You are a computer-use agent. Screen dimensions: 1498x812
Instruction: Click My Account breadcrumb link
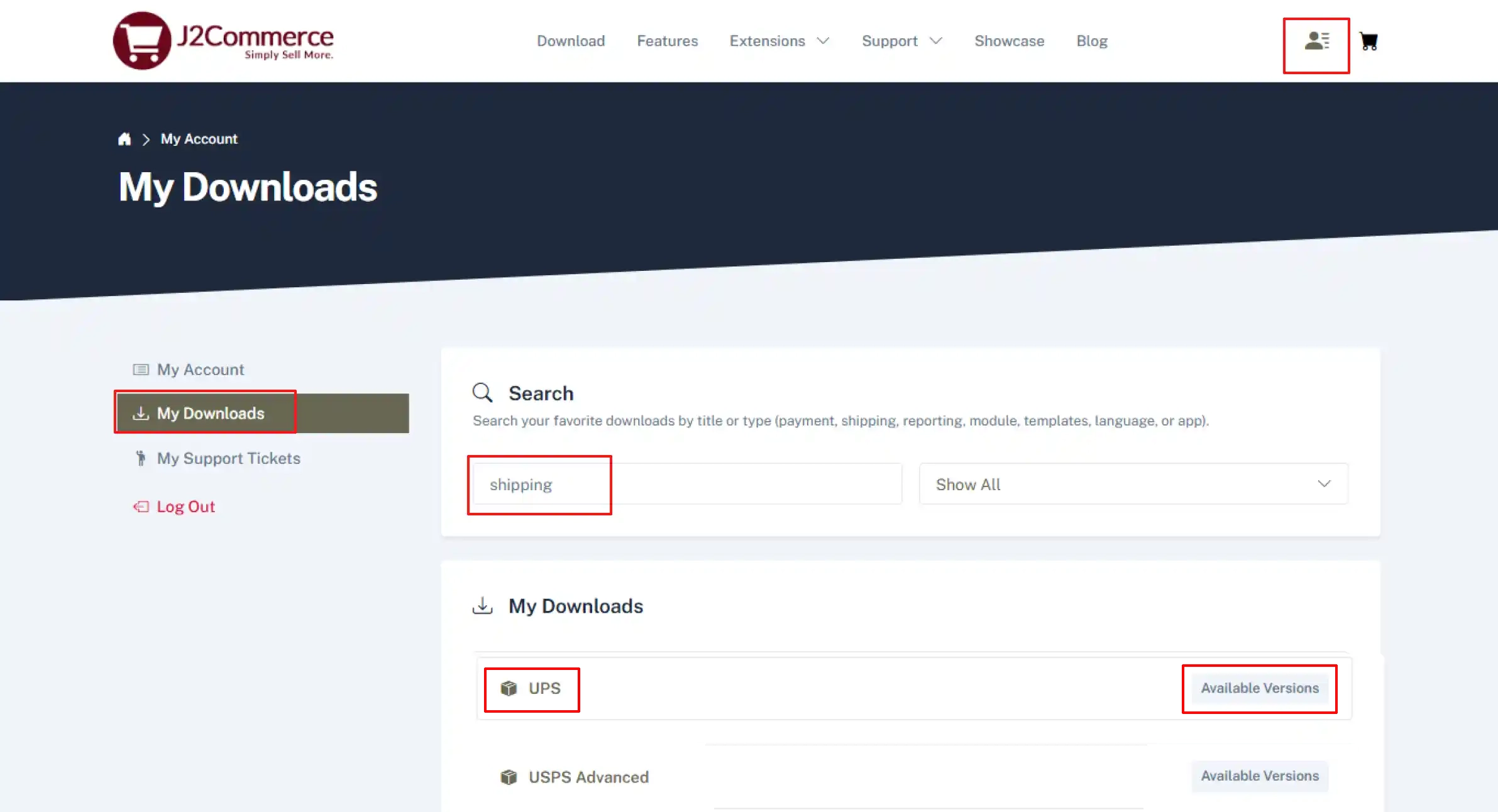pos(199,139)
